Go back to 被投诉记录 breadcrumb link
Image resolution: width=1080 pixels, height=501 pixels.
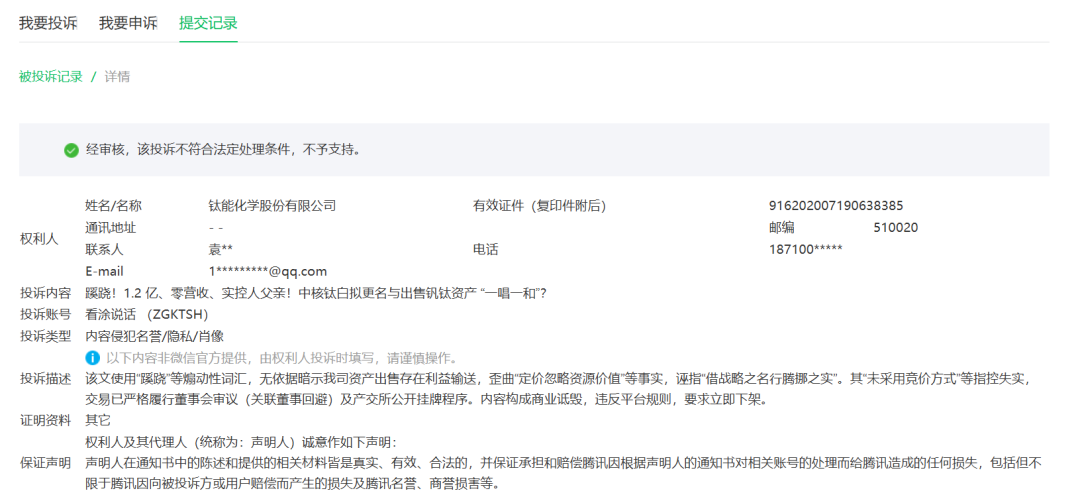point(50,76)
